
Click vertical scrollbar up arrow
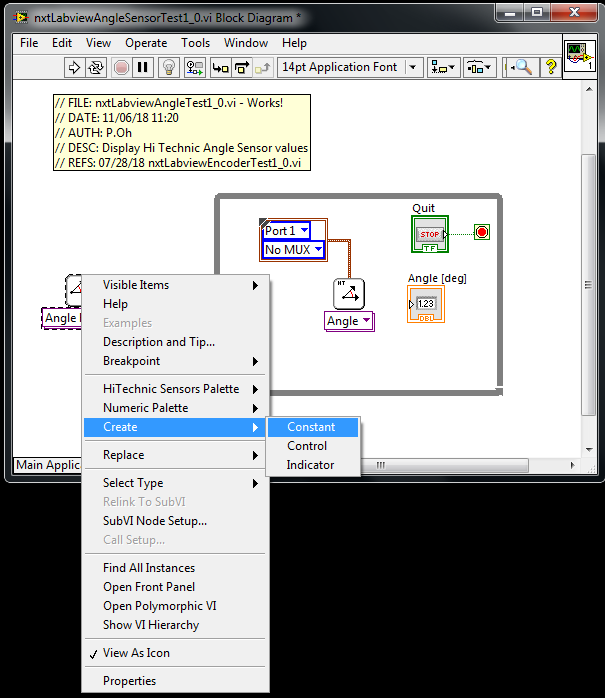(589, 89)
